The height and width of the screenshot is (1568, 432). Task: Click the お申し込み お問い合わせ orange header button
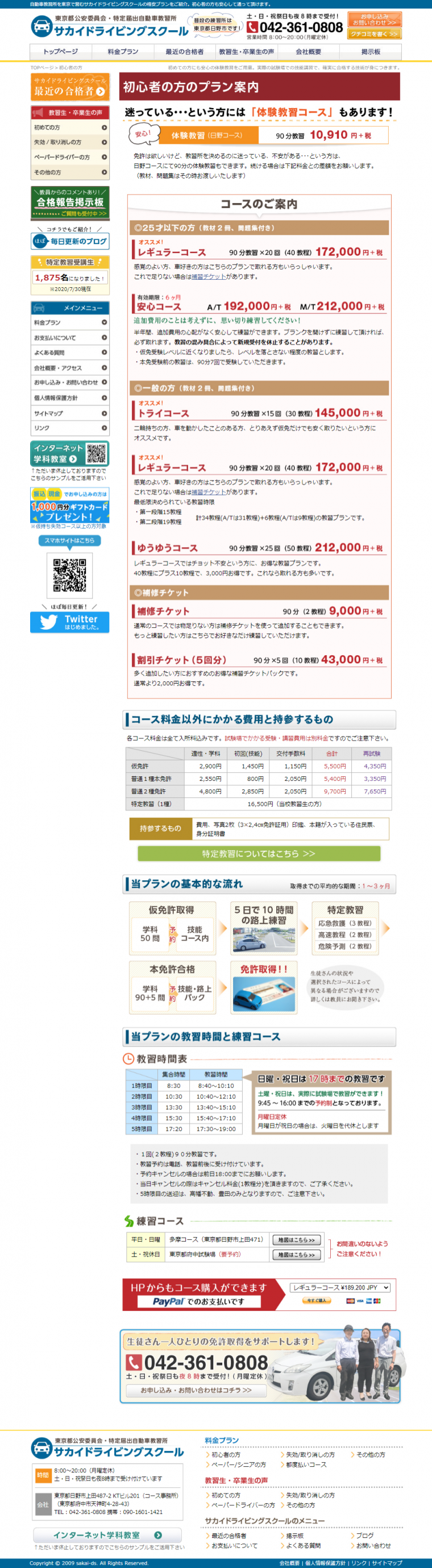375,19
